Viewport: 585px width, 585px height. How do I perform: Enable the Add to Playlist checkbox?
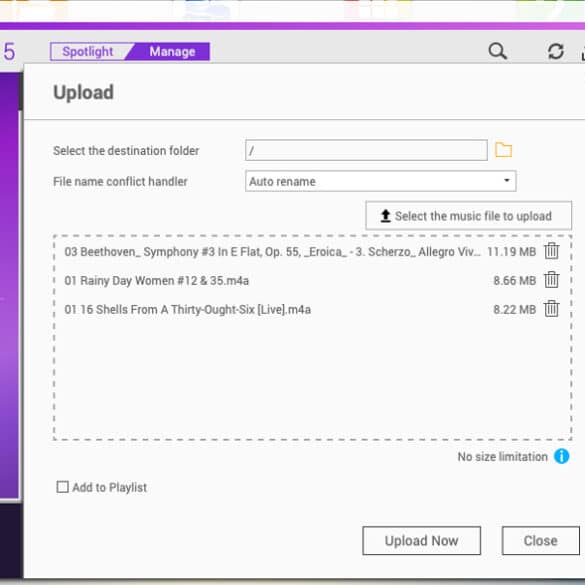pos(62,487)
